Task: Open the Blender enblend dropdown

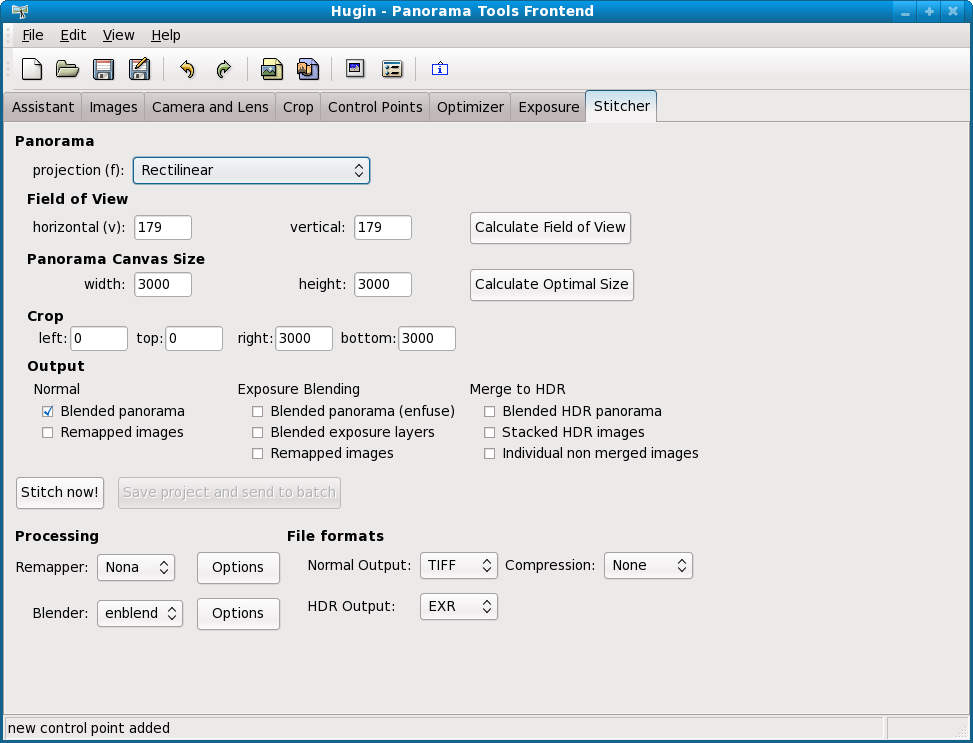Action: coord(139,613)
